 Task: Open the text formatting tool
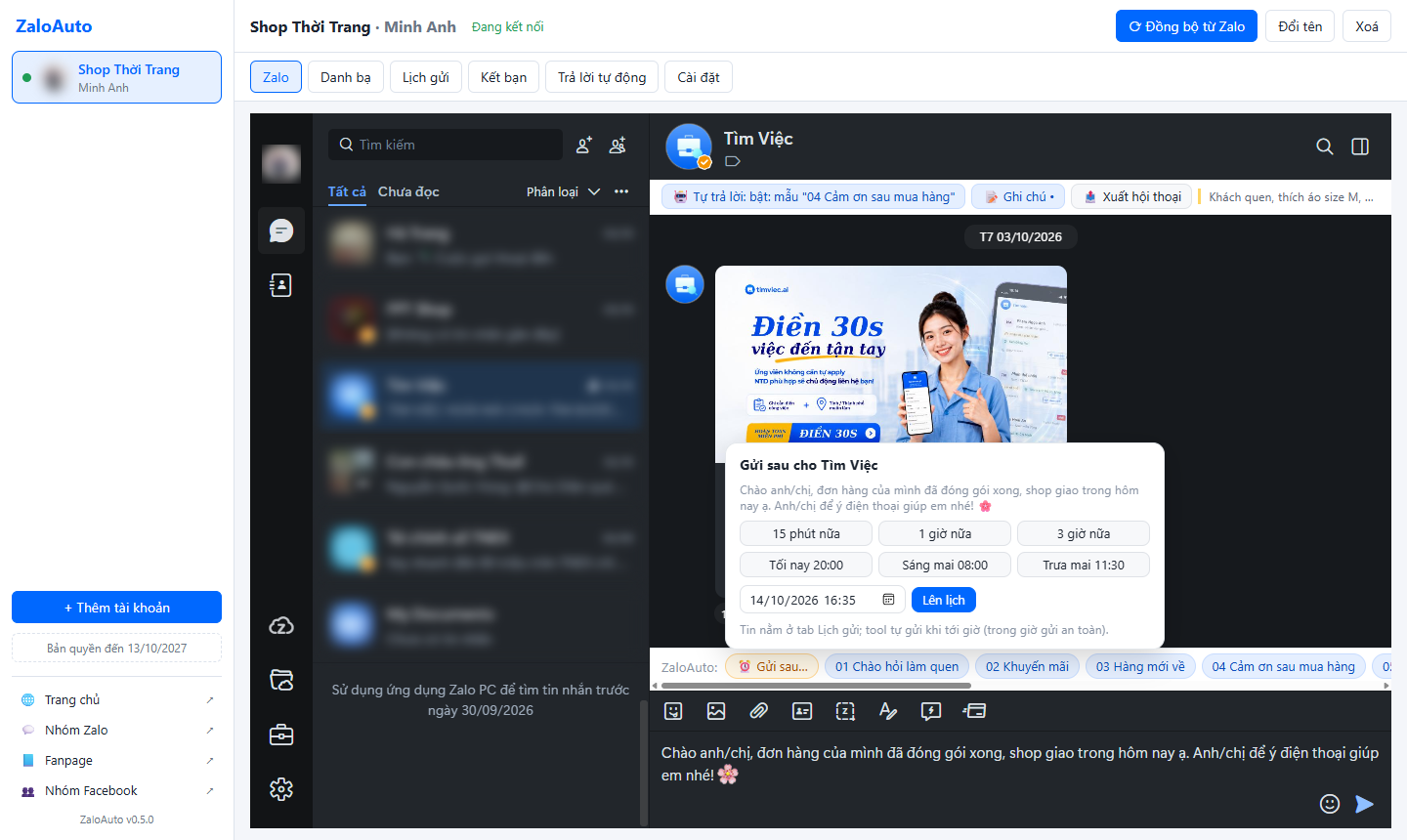pos(888,711)
